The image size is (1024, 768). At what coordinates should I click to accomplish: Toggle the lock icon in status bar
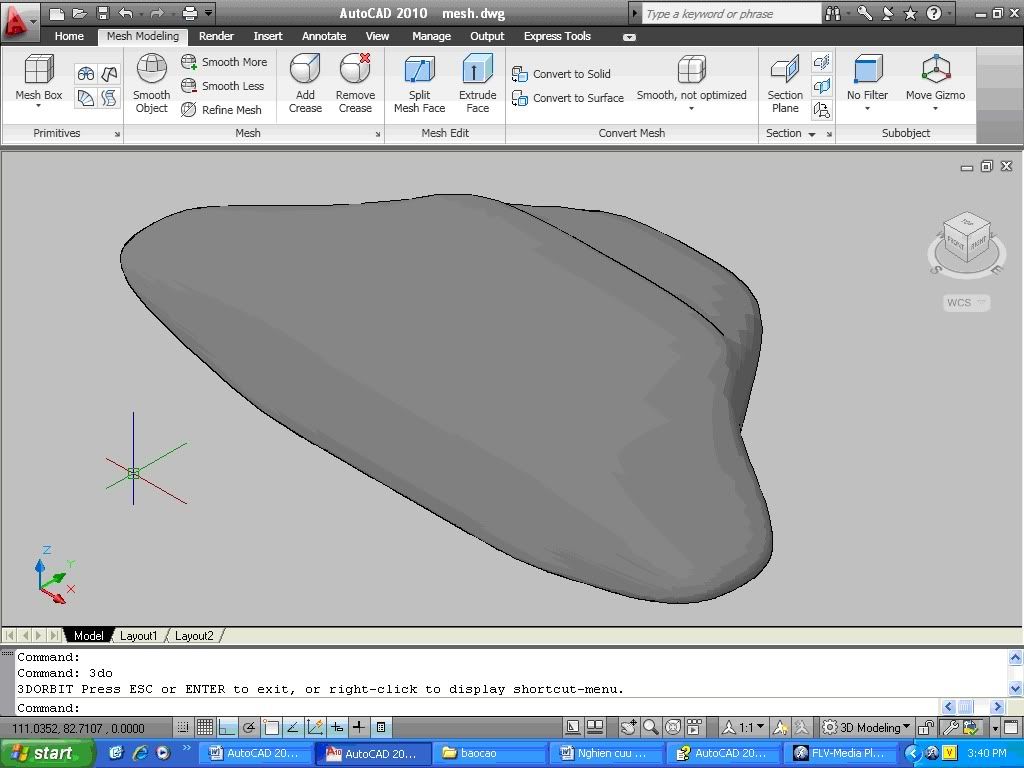click(x=926, y=728)
